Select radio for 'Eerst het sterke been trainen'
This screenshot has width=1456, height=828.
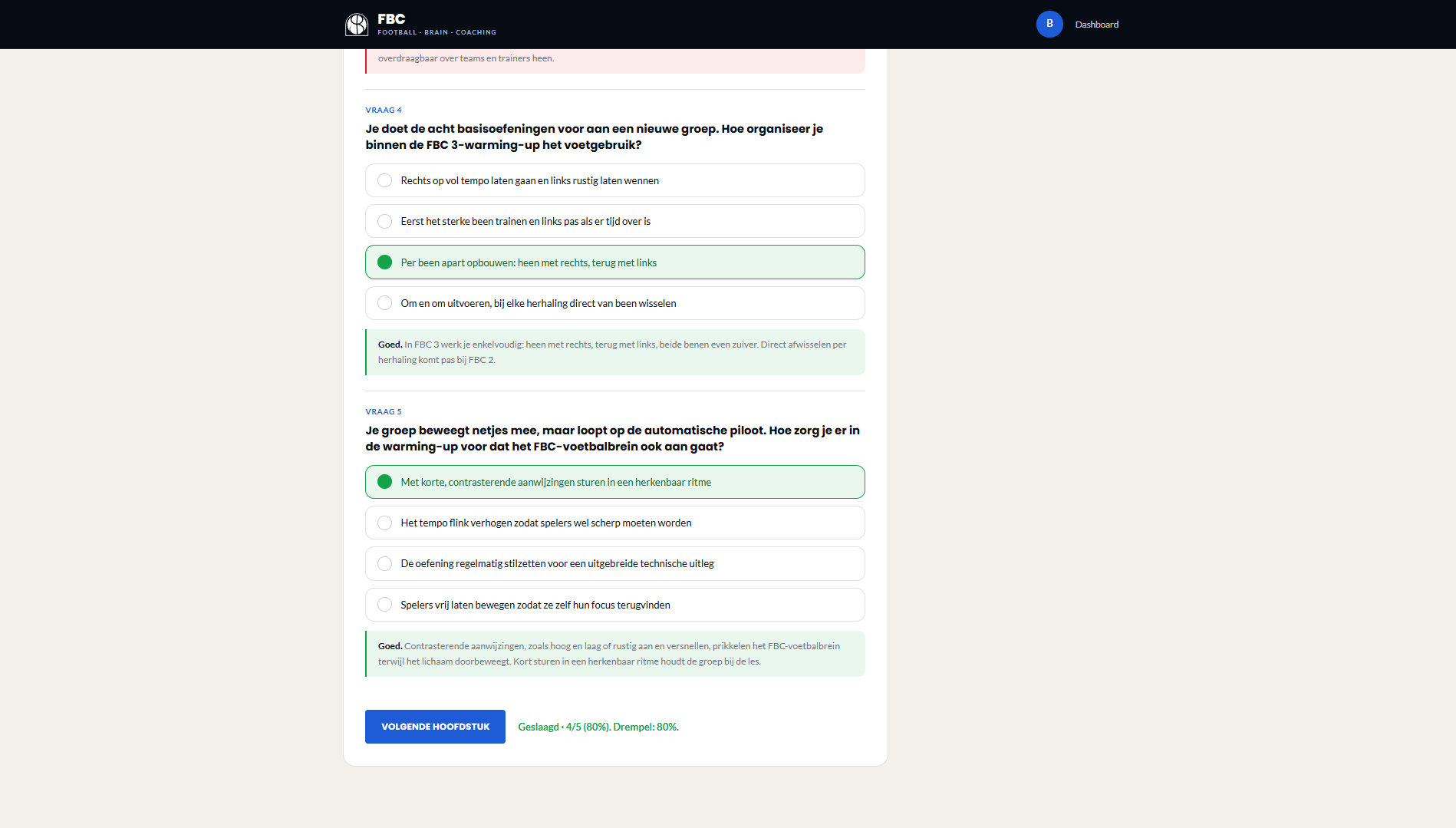point(385,221)
